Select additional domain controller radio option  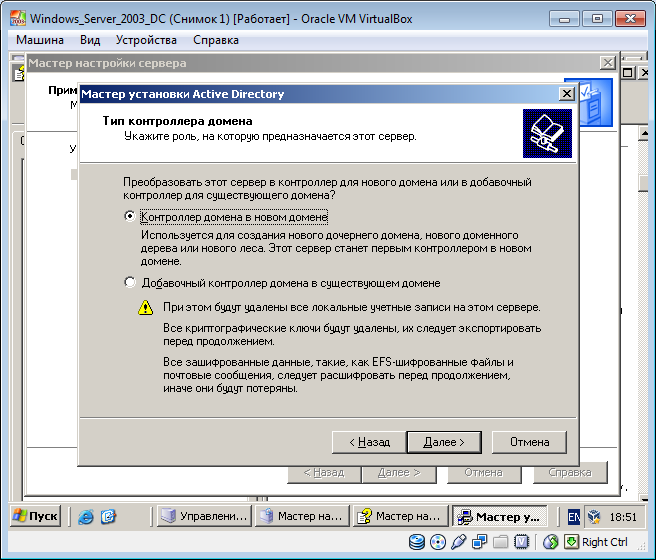130,282
